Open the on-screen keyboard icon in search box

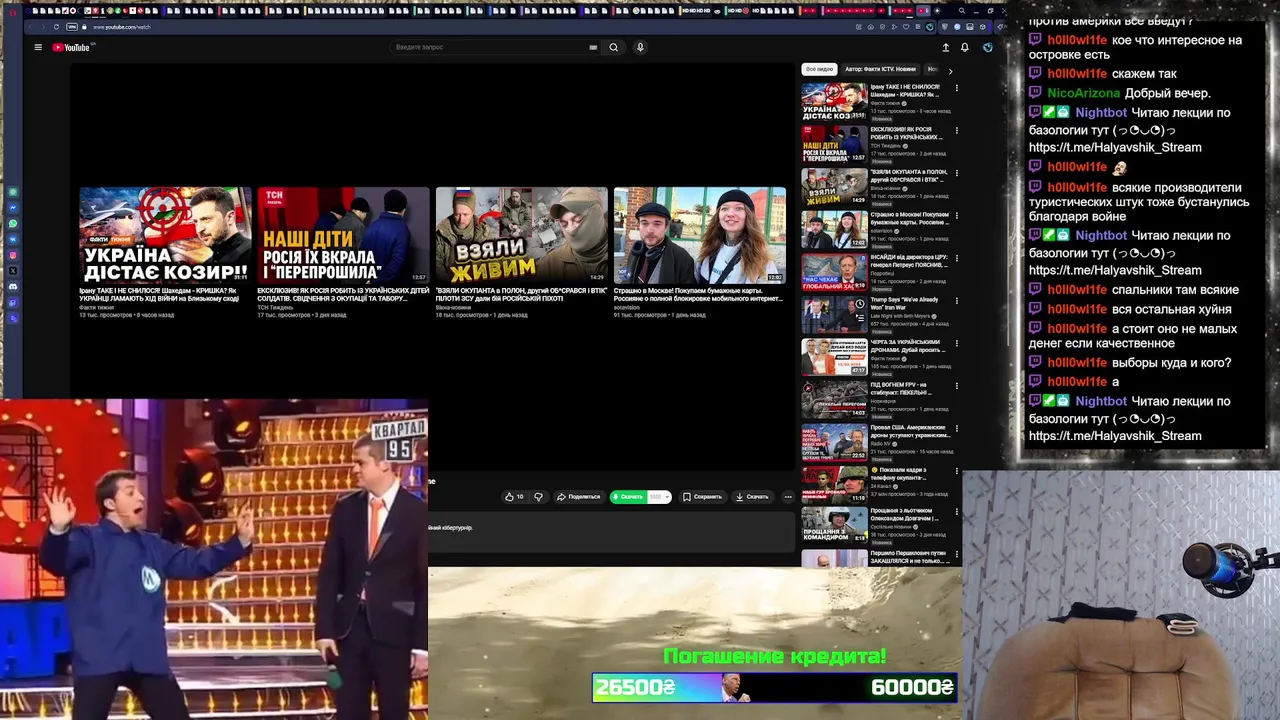(x=593, y=47)
